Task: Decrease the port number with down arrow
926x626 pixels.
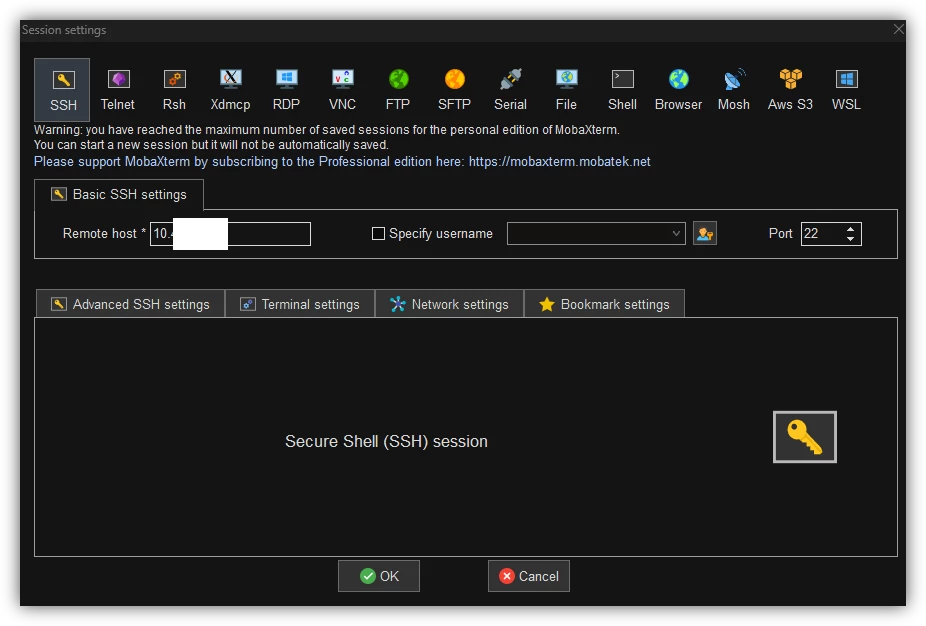Action: click(x=850, y=239)
